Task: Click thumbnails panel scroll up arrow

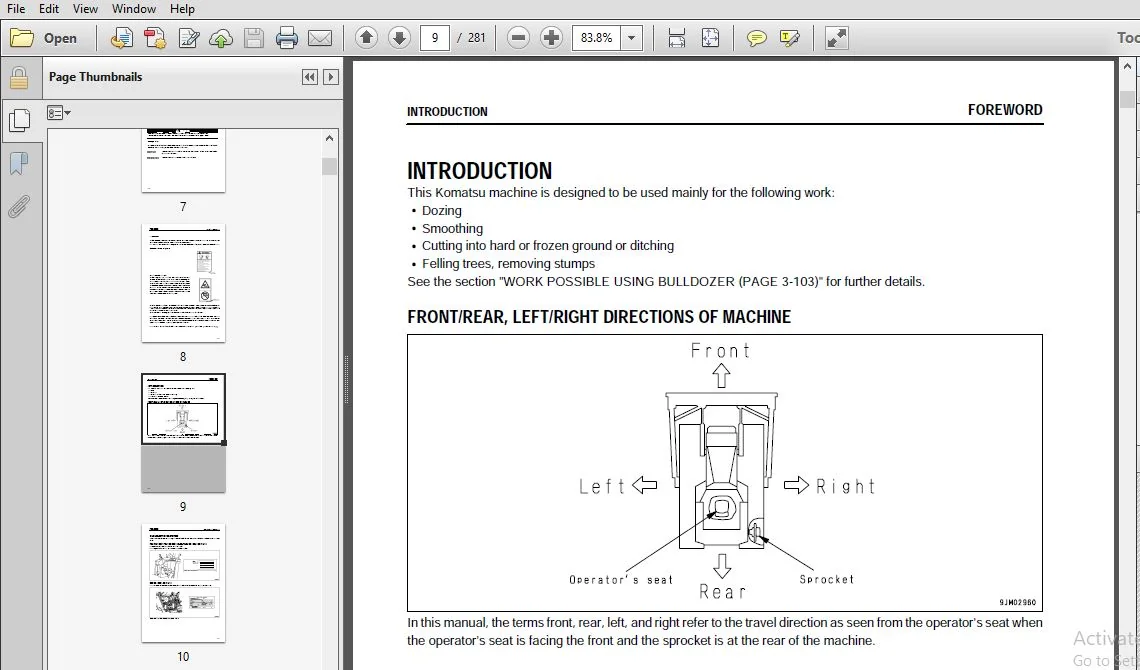Action: pyautogui.click(x=329, y=138)
